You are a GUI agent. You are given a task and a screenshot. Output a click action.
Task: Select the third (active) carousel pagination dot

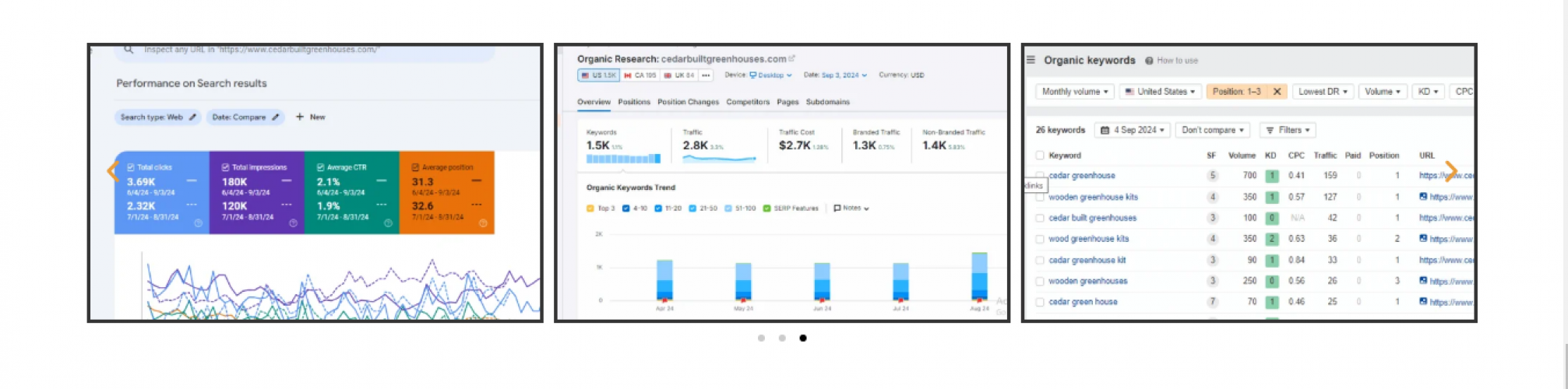pos(803,338)
